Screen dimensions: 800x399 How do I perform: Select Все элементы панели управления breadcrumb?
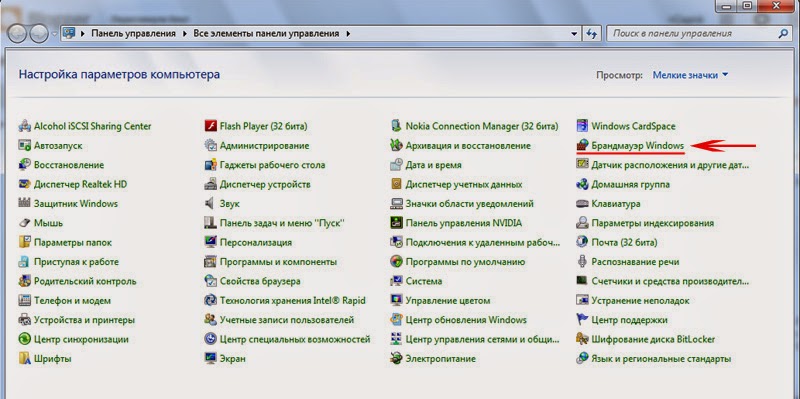coord(266,34)
